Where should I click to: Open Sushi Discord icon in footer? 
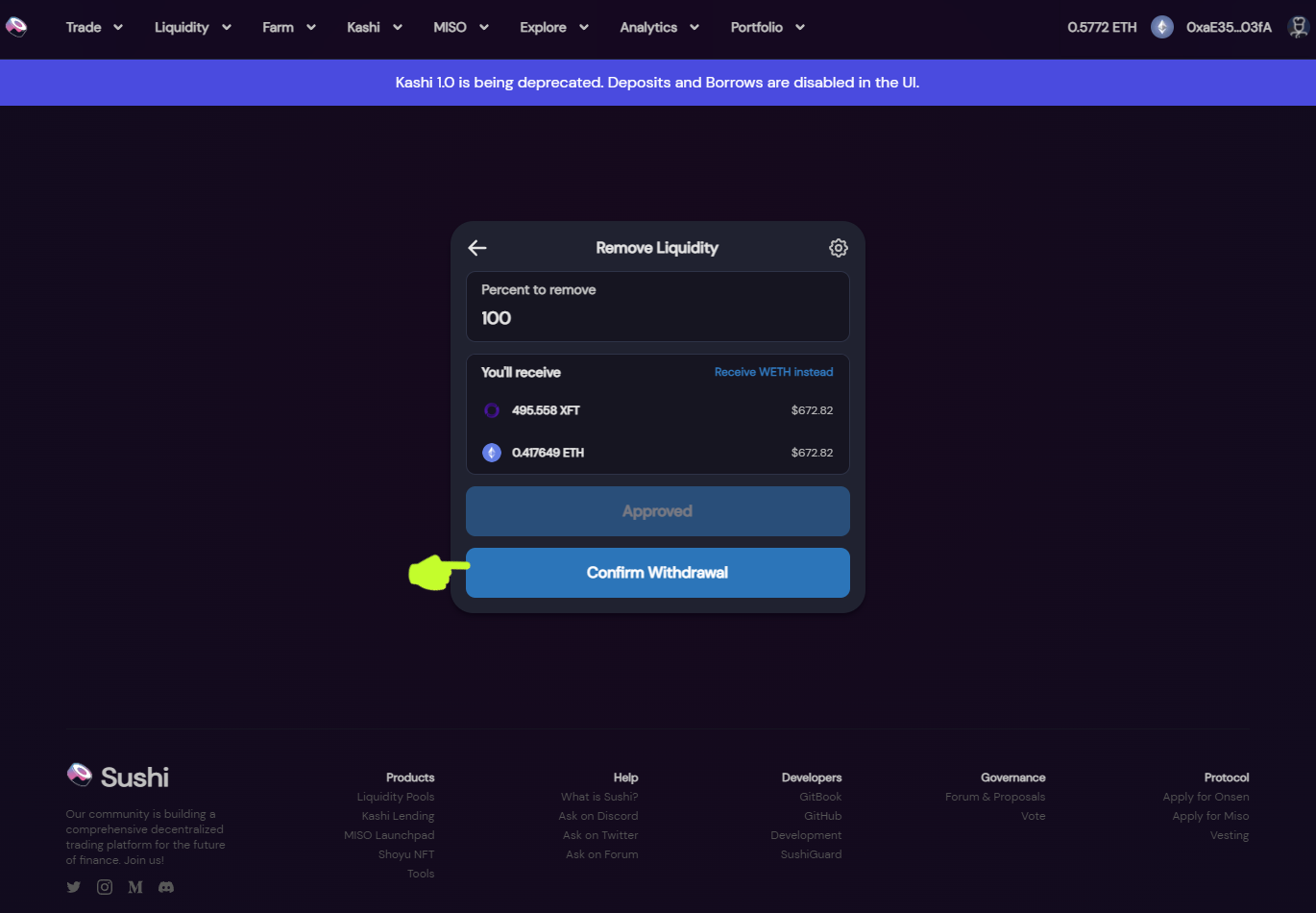(166, 887)
